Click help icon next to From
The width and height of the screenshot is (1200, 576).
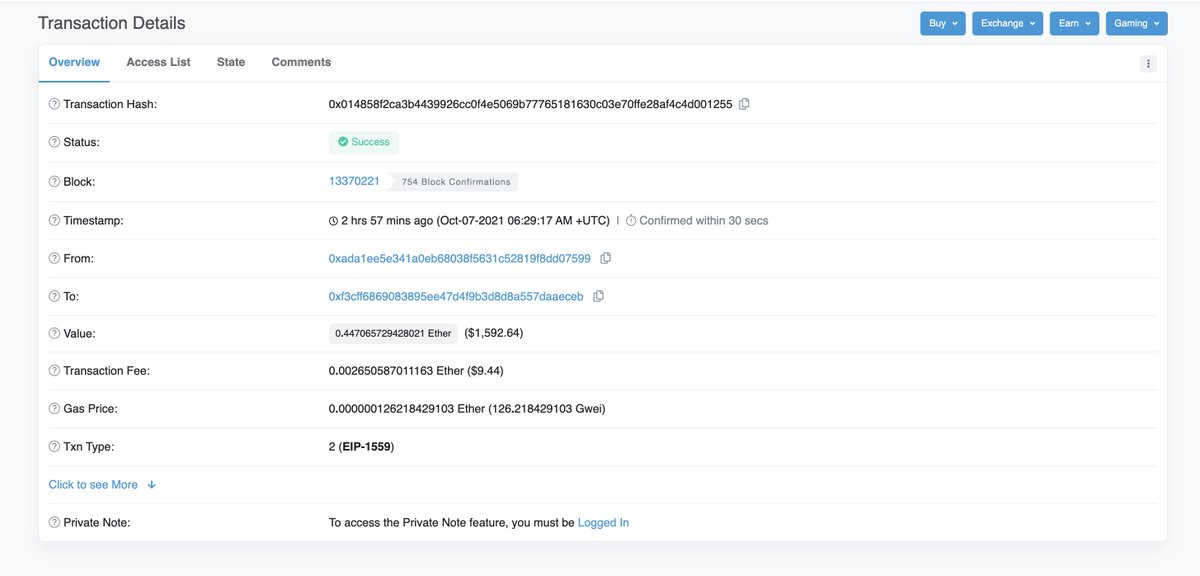tap(54, 258)
